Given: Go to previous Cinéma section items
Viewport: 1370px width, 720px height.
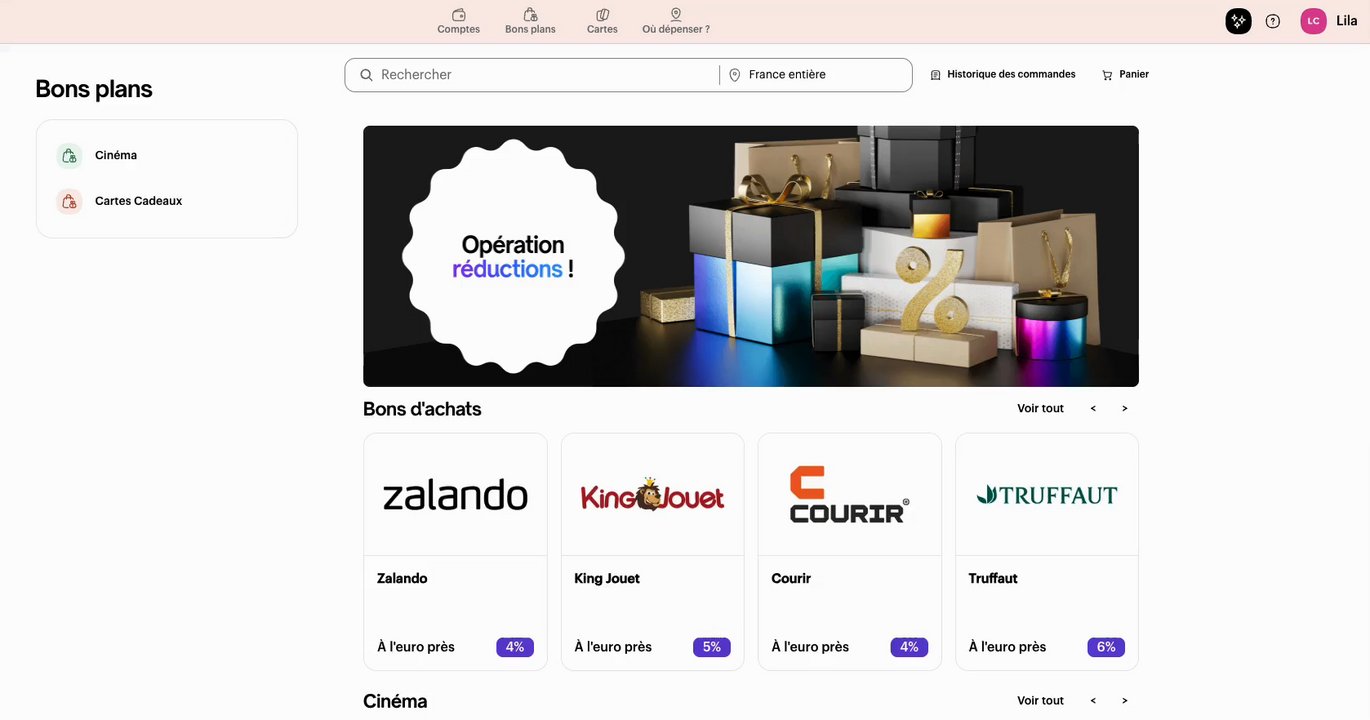Looking at the screenshot, I should click(x=1093, y=700).
